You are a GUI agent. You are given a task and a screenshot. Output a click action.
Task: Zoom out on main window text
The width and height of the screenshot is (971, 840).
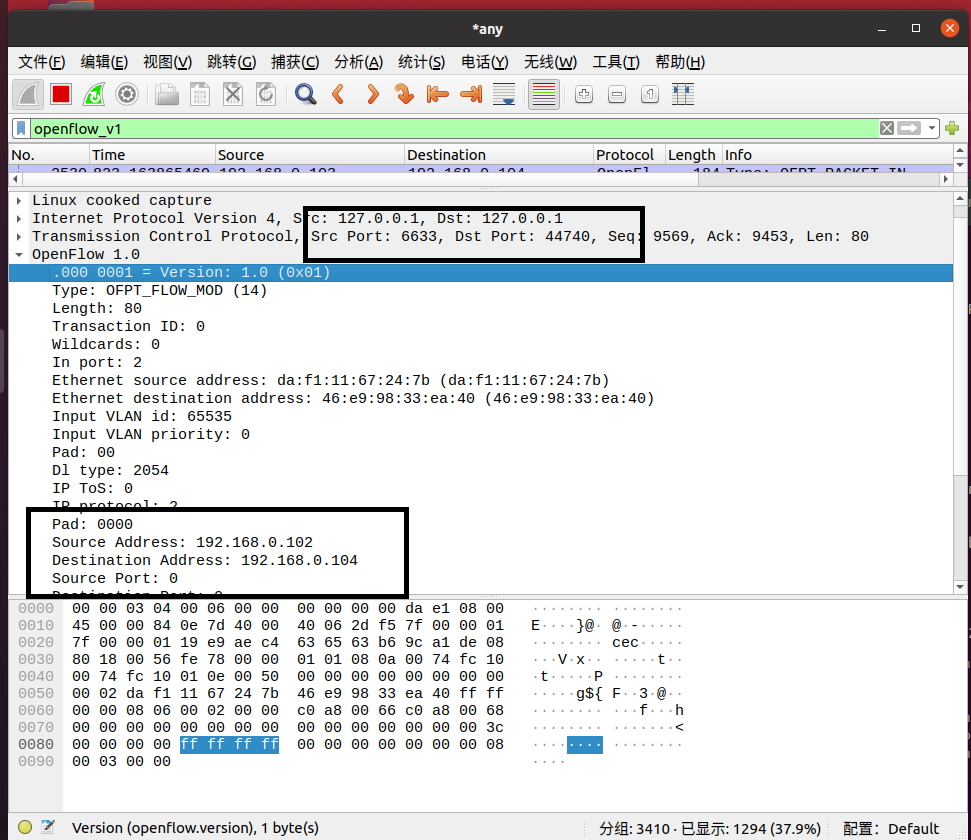(617, 95)
